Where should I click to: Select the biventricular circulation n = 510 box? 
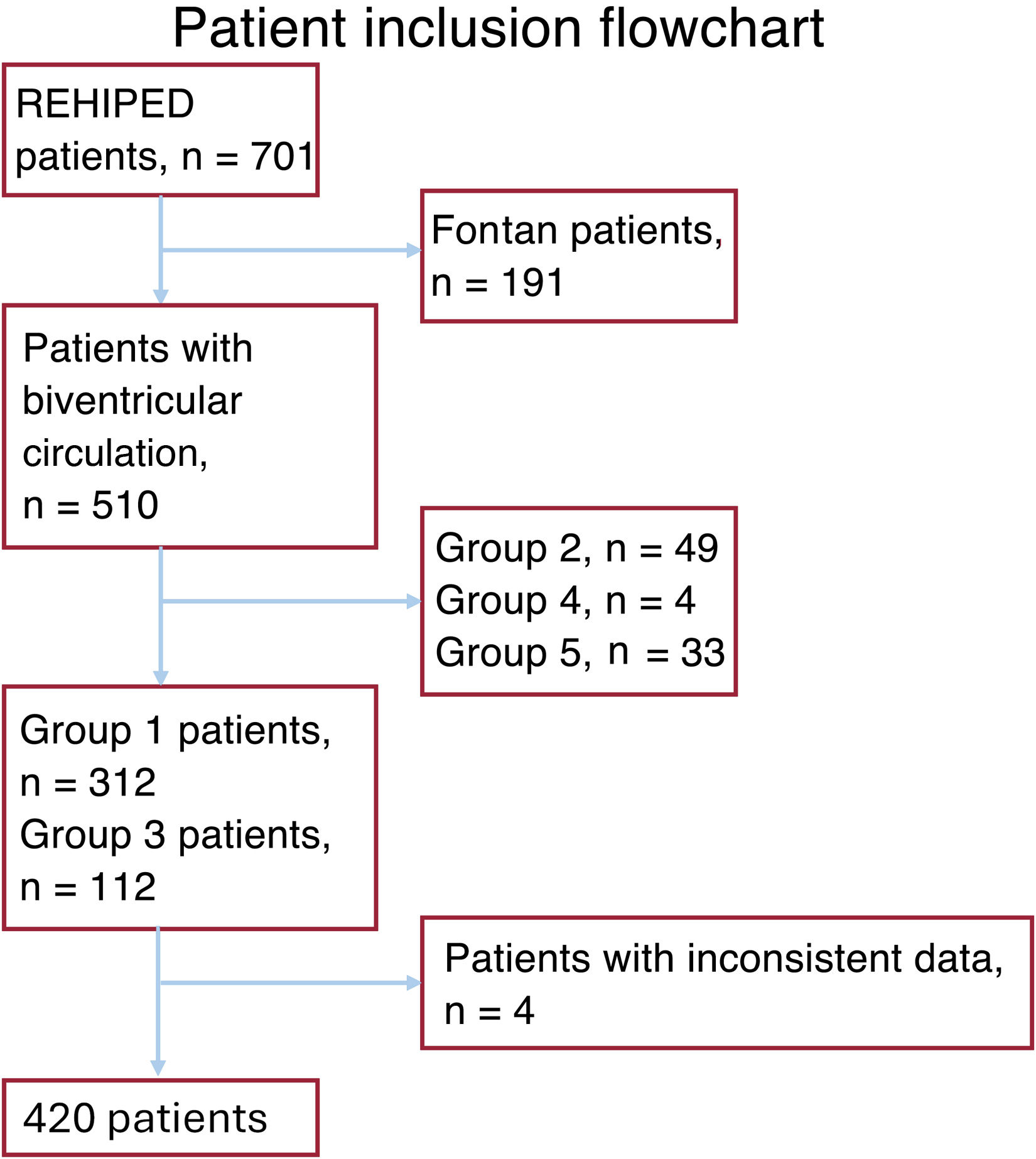click(190, 427)
